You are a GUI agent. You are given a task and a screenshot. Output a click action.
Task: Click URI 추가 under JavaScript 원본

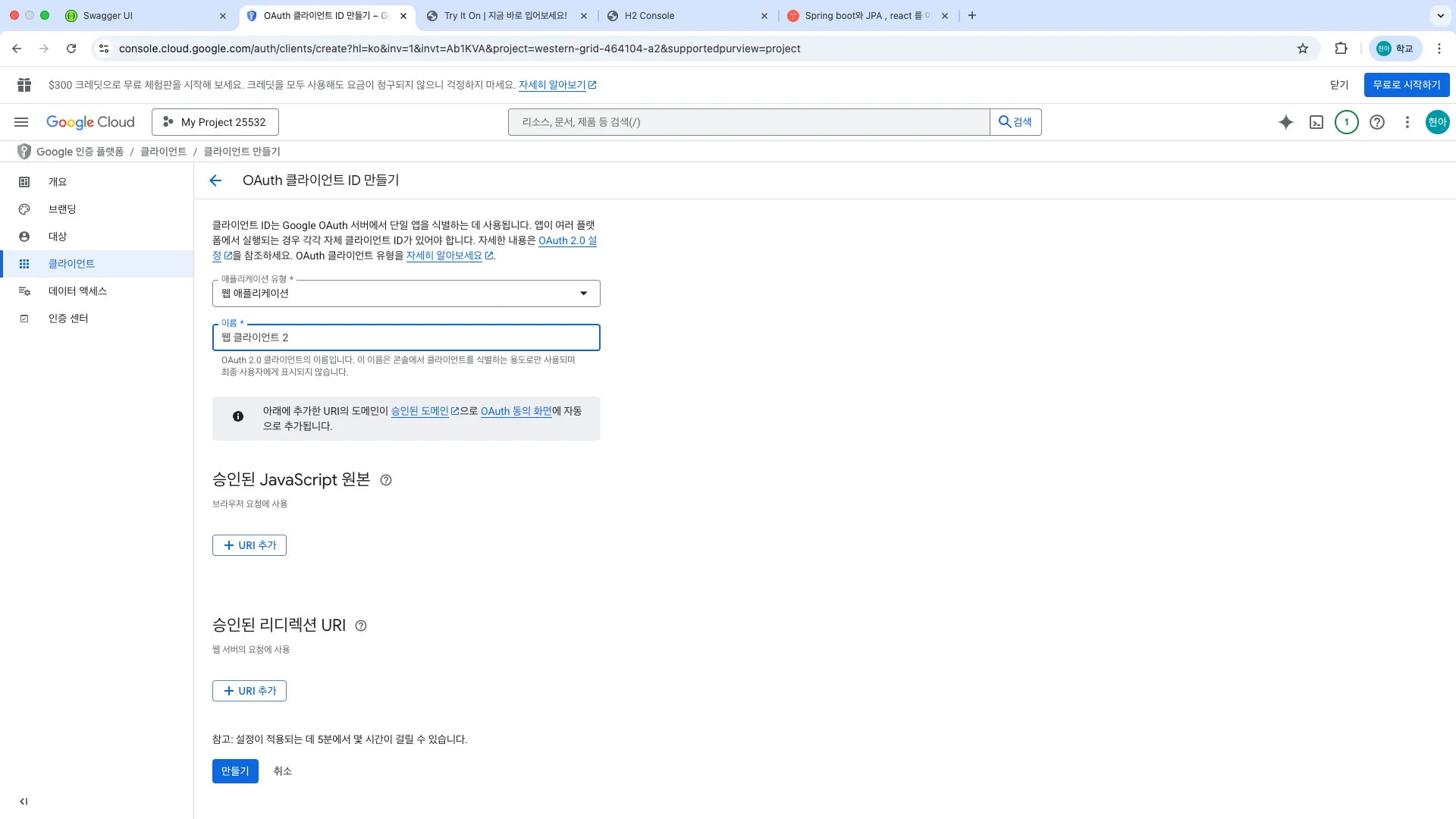click(249, 545)
